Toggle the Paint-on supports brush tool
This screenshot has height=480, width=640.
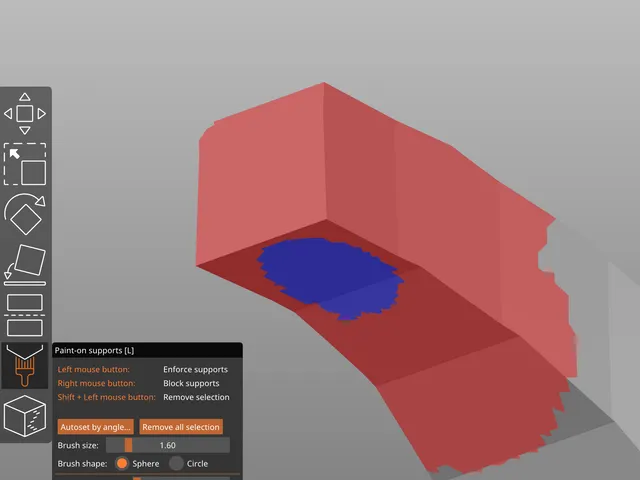point(24,365)
